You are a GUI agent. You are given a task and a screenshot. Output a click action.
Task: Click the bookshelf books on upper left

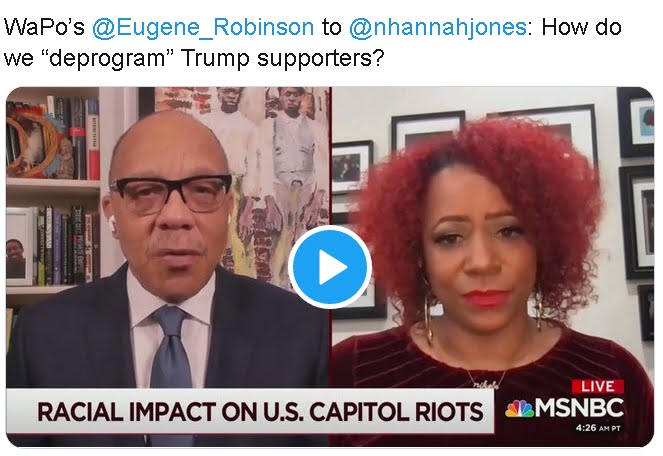pos(53,135)
